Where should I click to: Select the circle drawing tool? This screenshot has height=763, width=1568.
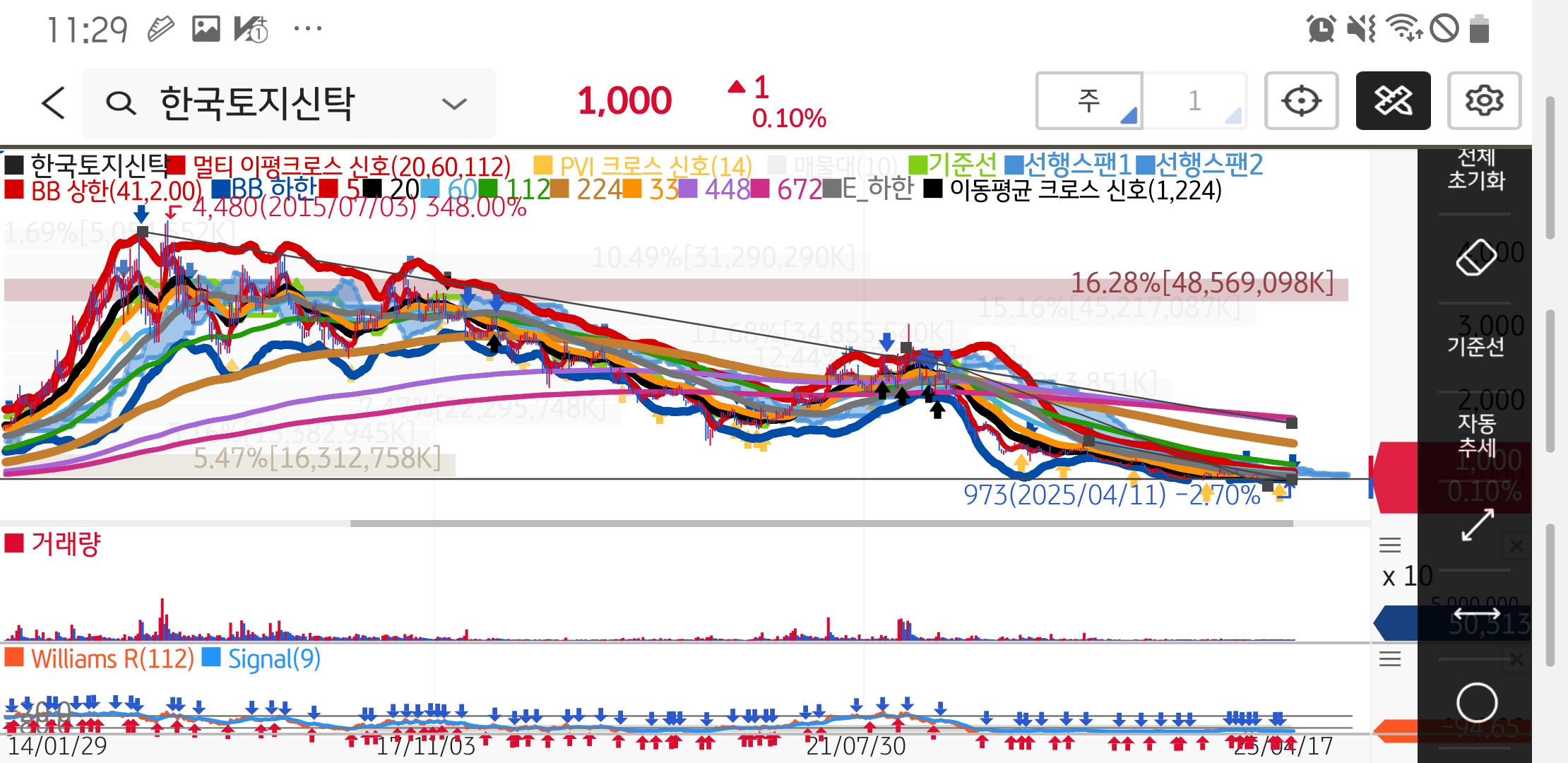[1477, 703]
